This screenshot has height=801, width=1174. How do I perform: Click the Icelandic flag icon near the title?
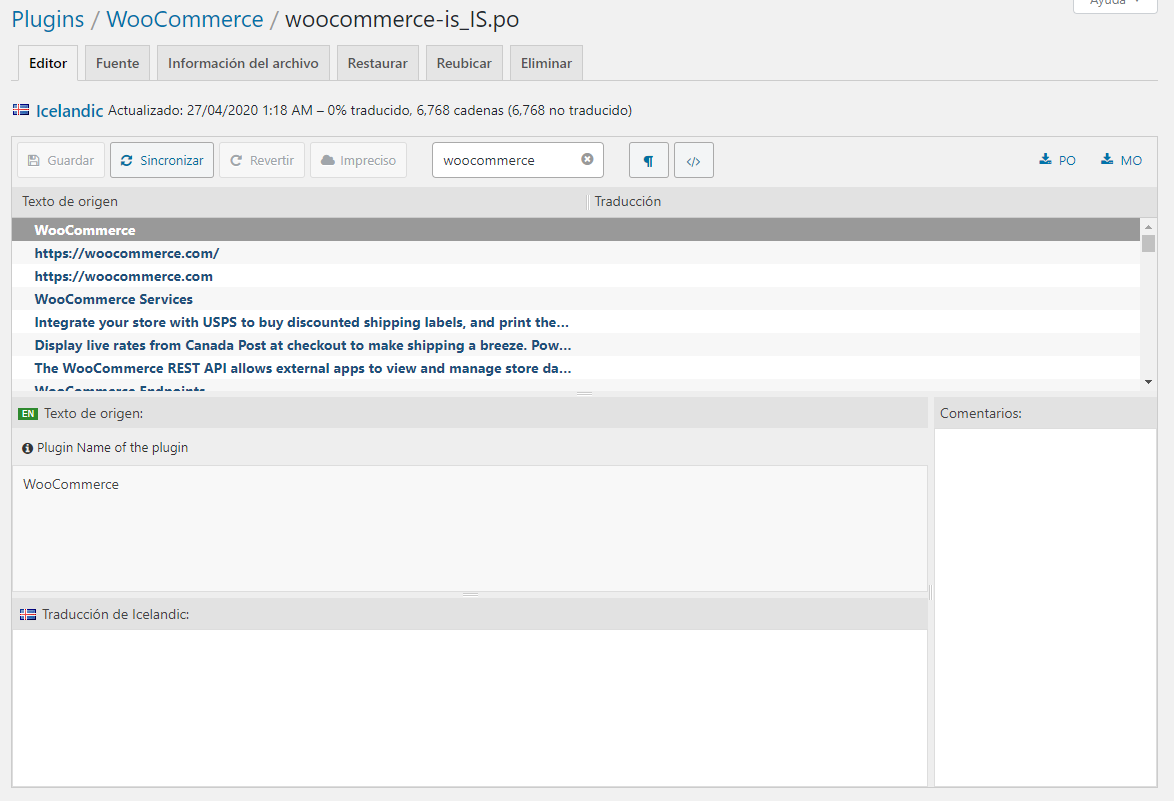click(21, 109)
